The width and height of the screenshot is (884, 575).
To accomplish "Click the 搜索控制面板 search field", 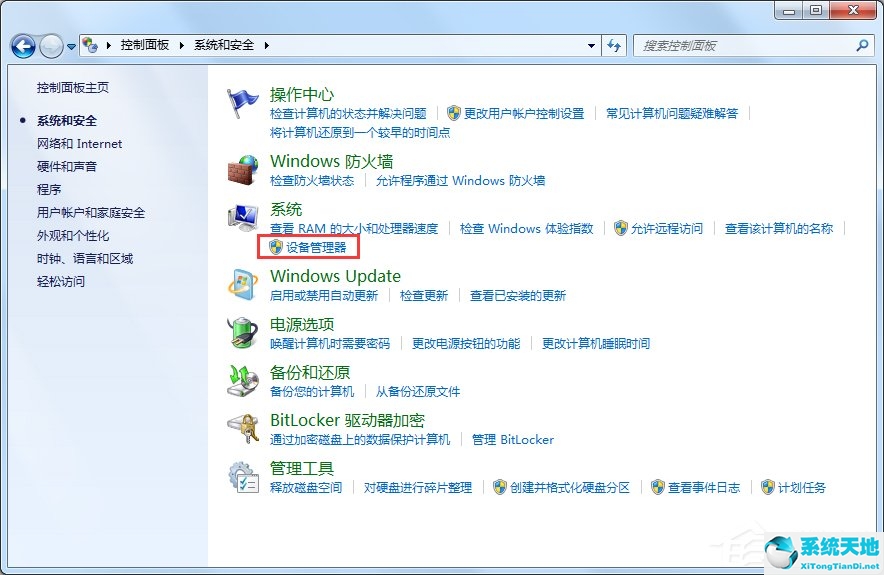I will pyautogui.click(x=745, y=46).
